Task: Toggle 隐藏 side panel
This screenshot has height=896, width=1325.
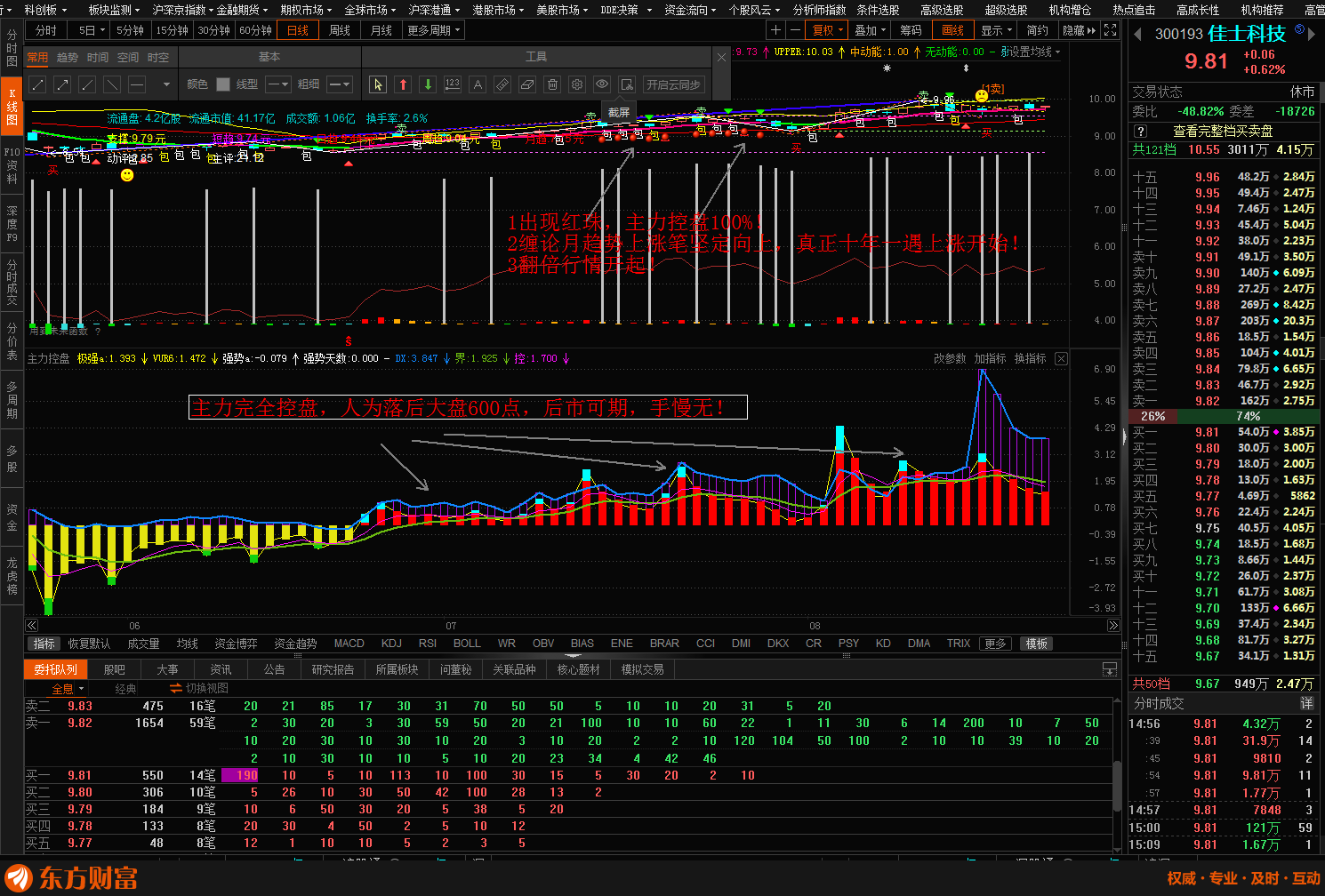Action: pos(1080,30)
